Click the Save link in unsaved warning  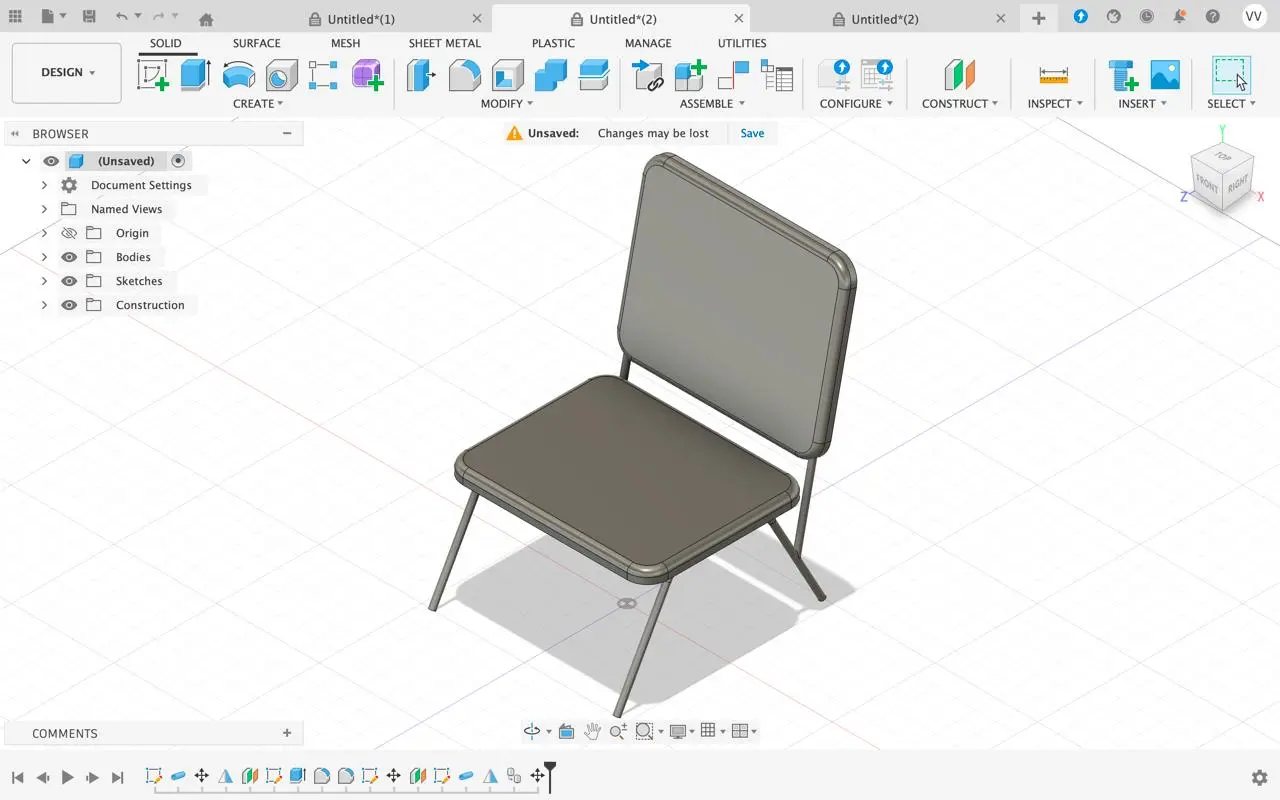[x=752, y=133]
